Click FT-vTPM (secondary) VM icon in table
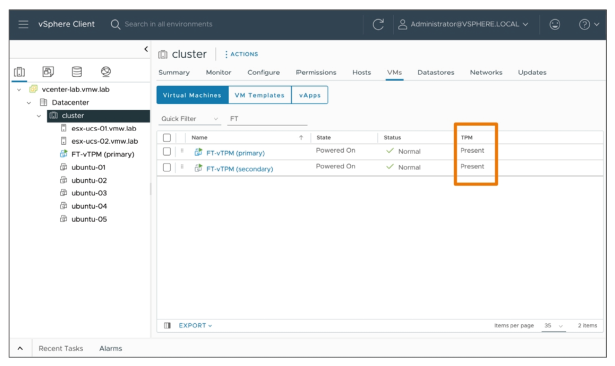The width and height of the screenshot is (615, 366). (198, 168)
